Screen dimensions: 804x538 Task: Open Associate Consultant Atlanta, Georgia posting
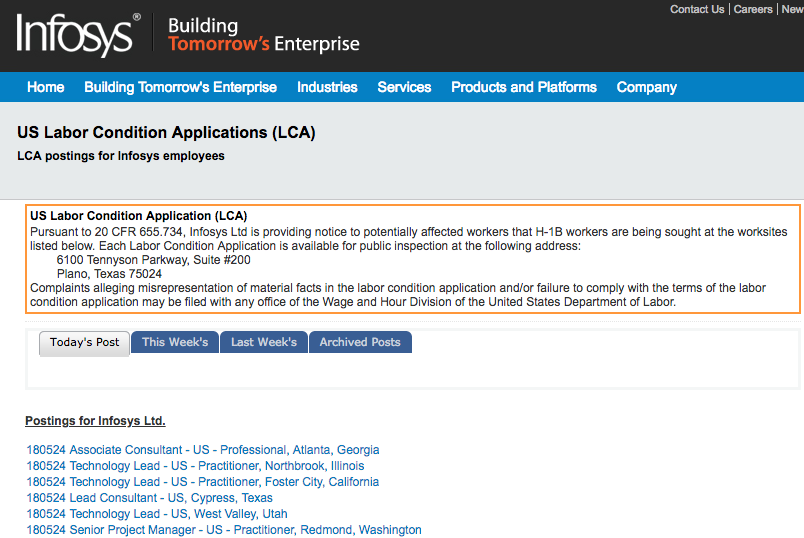203,450
